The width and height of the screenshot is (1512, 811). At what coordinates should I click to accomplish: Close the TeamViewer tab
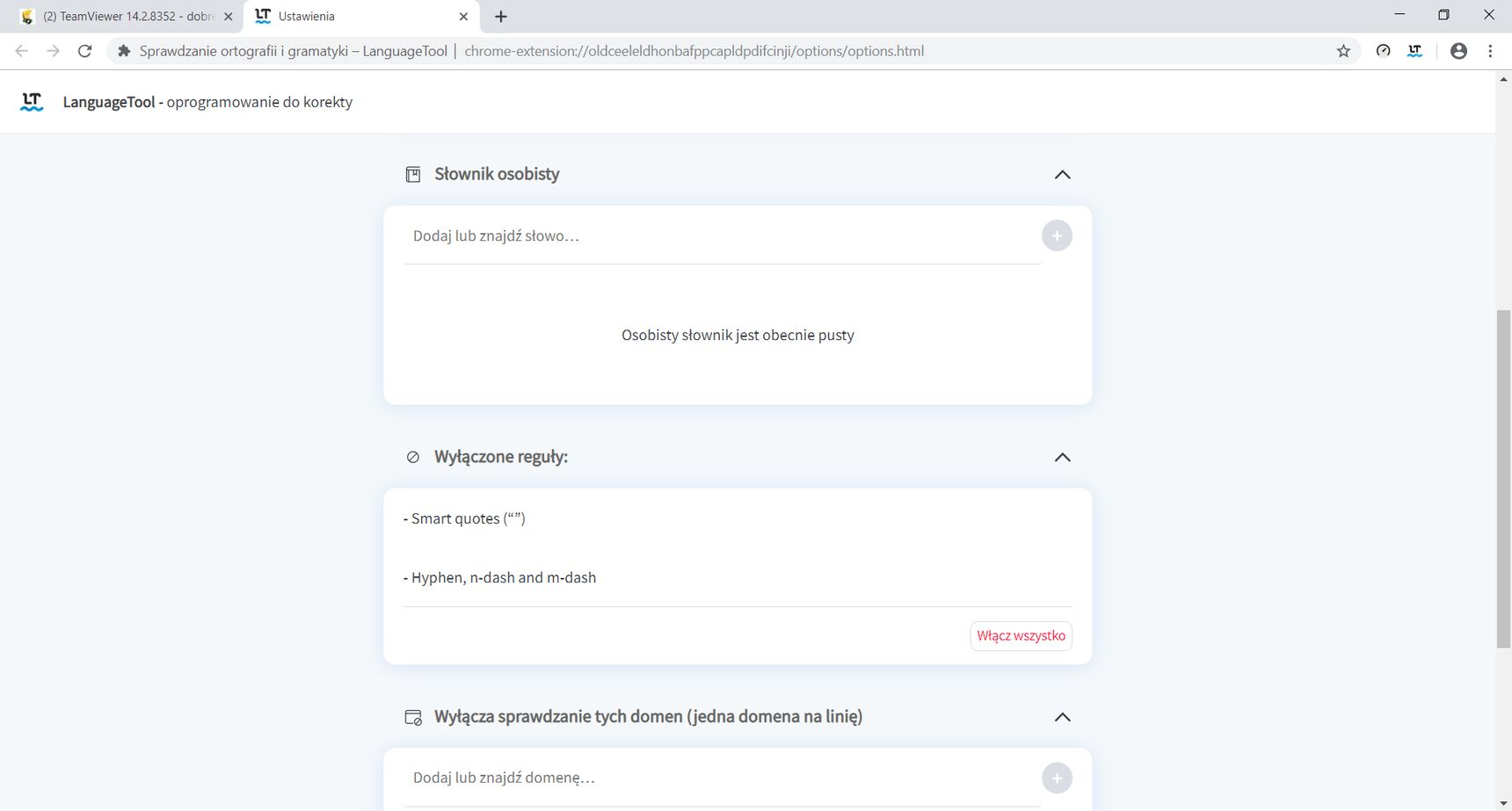pos(229,16)
